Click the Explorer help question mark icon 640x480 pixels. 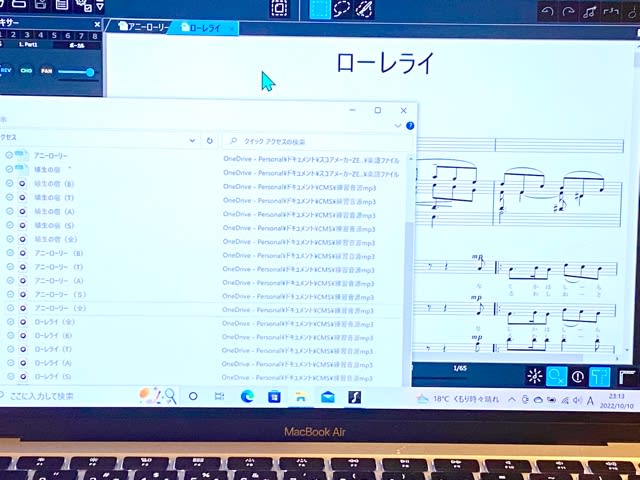coord(410,126)
